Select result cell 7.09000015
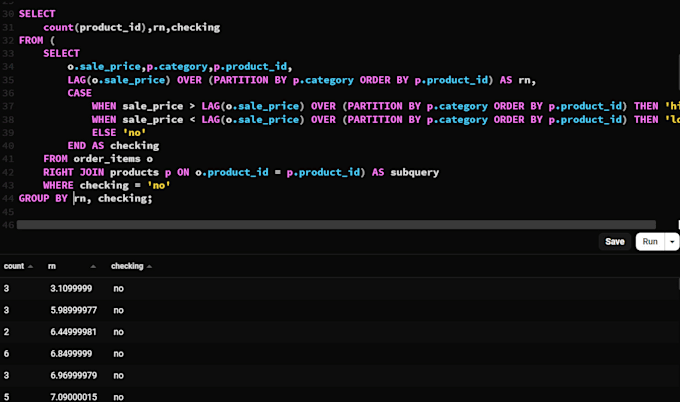The image size is (680, 402). pyautogui.click(x=74, y=397)
